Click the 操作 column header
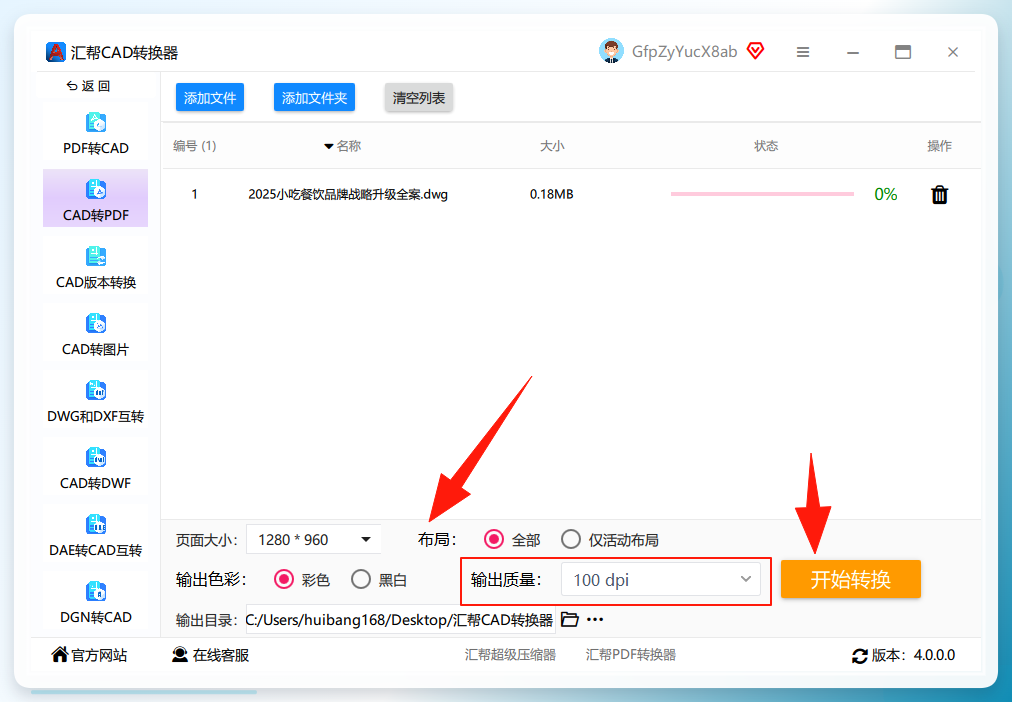Image resolution: width=1012 pixels, height=702 pixels. [x=940, y=146]
